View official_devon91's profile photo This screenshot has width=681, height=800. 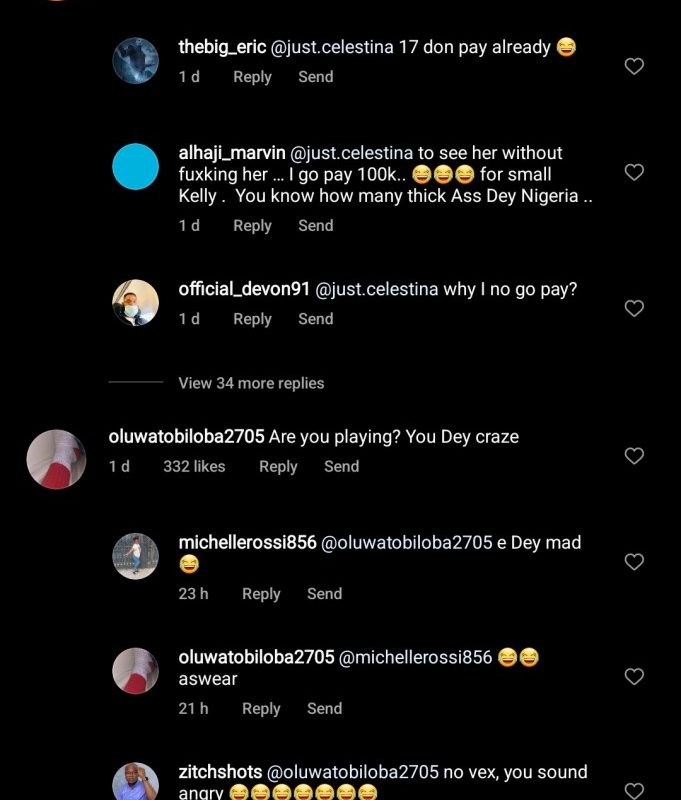click(135, 302)
